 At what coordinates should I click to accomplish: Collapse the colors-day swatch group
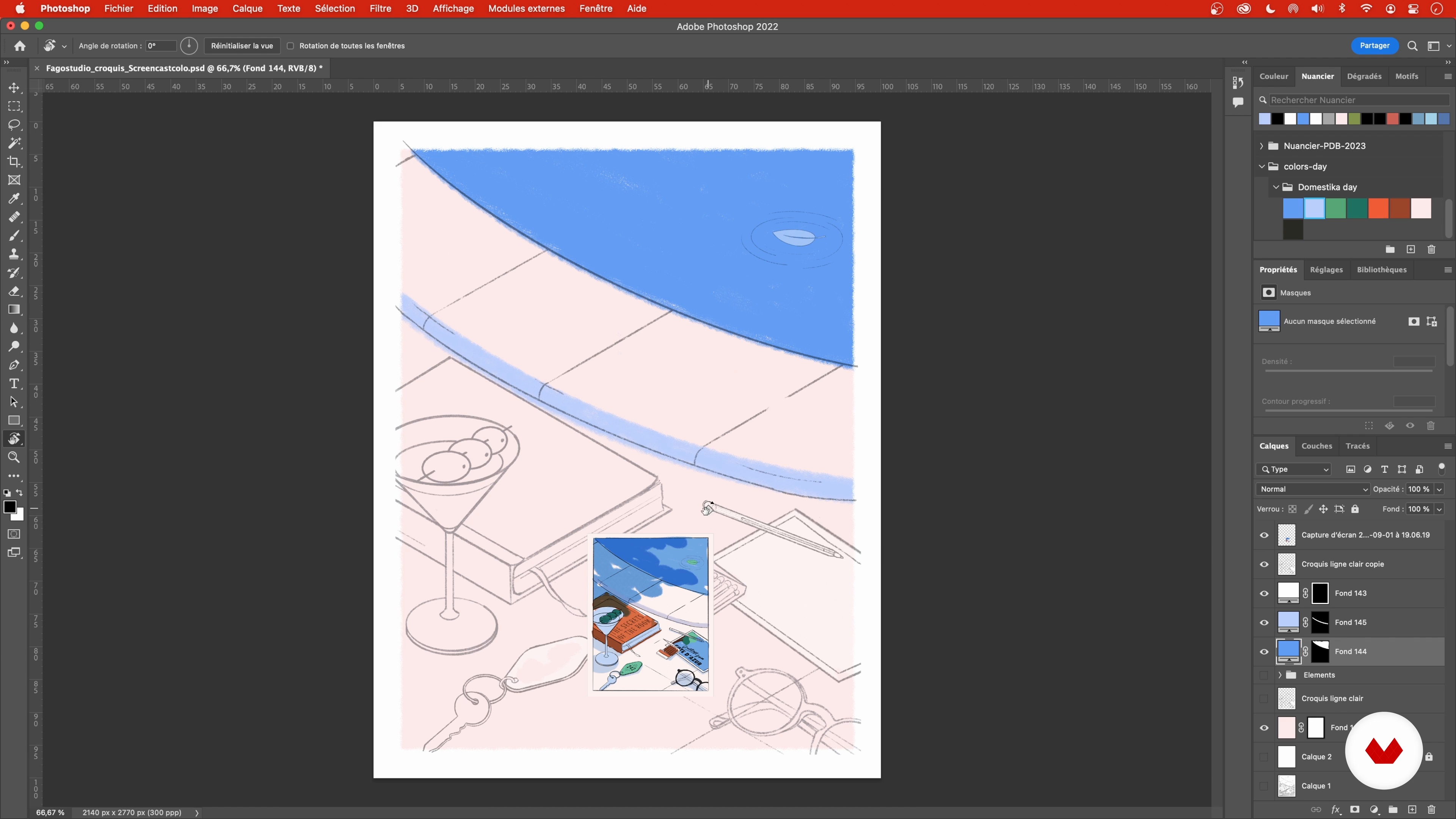tap(1261, 166)
